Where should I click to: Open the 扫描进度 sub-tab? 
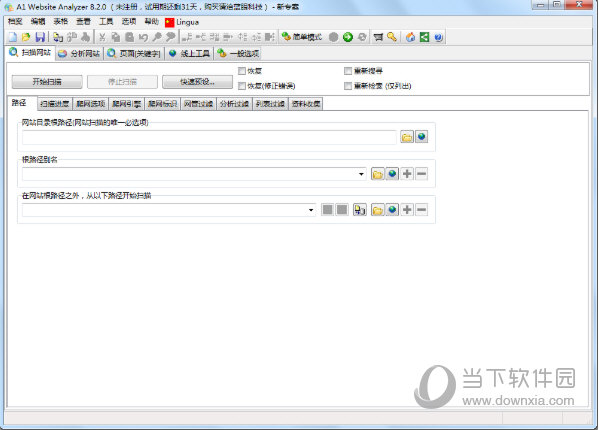coord(55,104)
